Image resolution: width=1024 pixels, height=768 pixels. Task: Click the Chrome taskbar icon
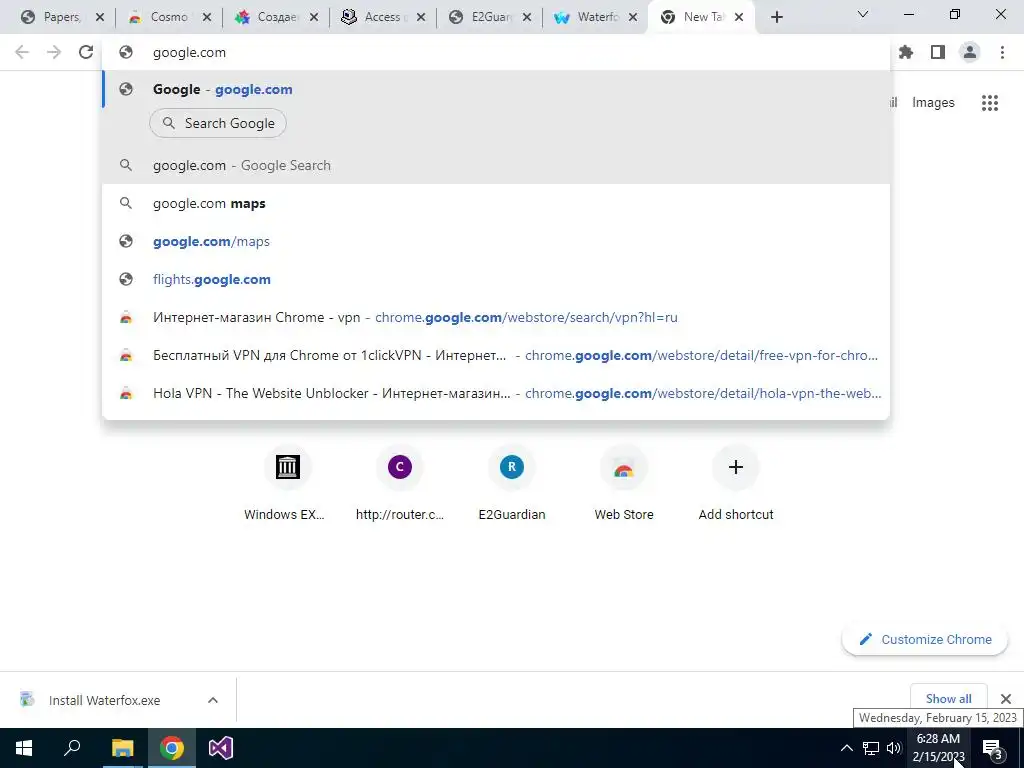(172, 748)
